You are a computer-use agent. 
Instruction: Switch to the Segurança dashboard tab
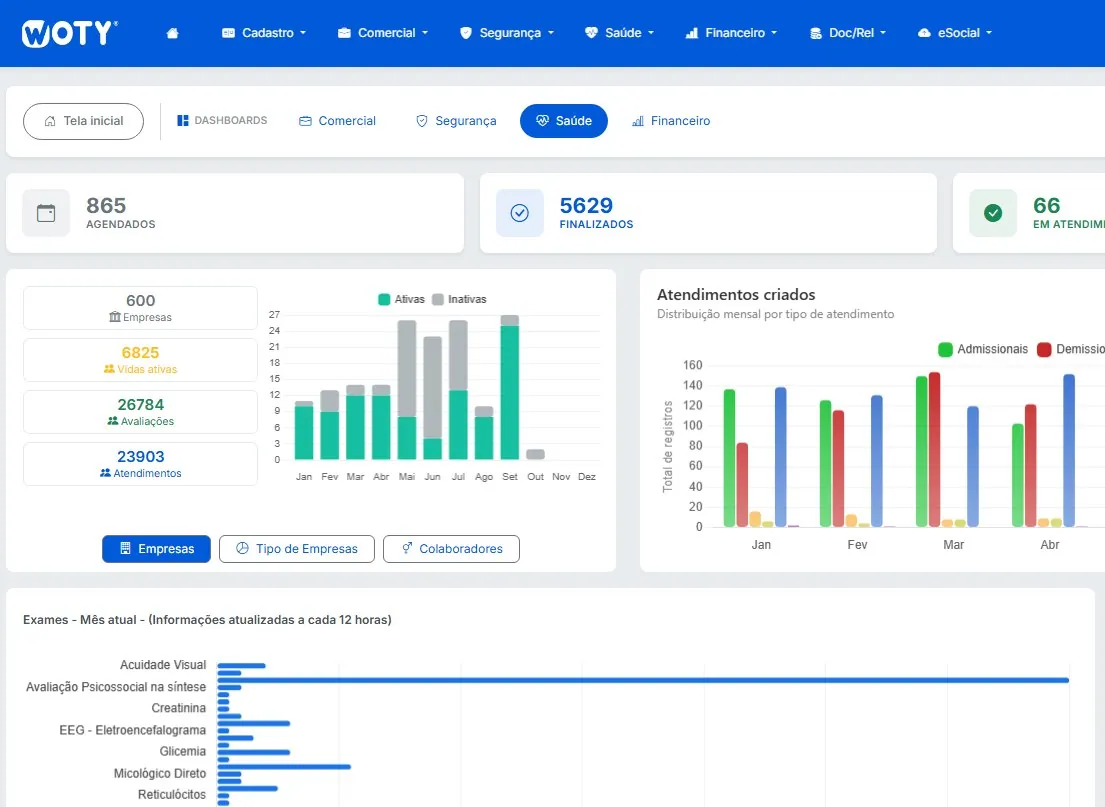point(456,121)
